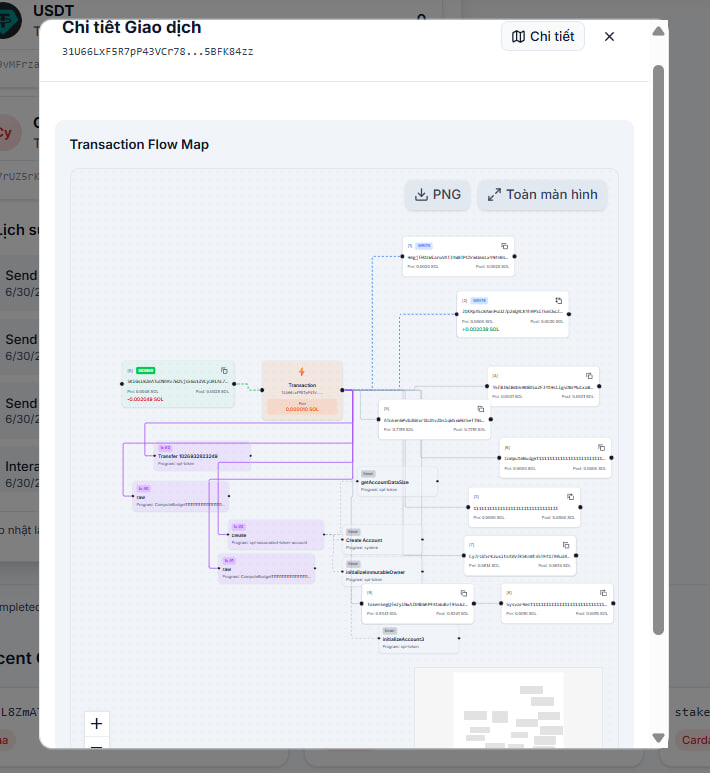Screen dimensions: 710x773
Task: Click the scrollbar up arrow in dialog
Action: [658, 32]
